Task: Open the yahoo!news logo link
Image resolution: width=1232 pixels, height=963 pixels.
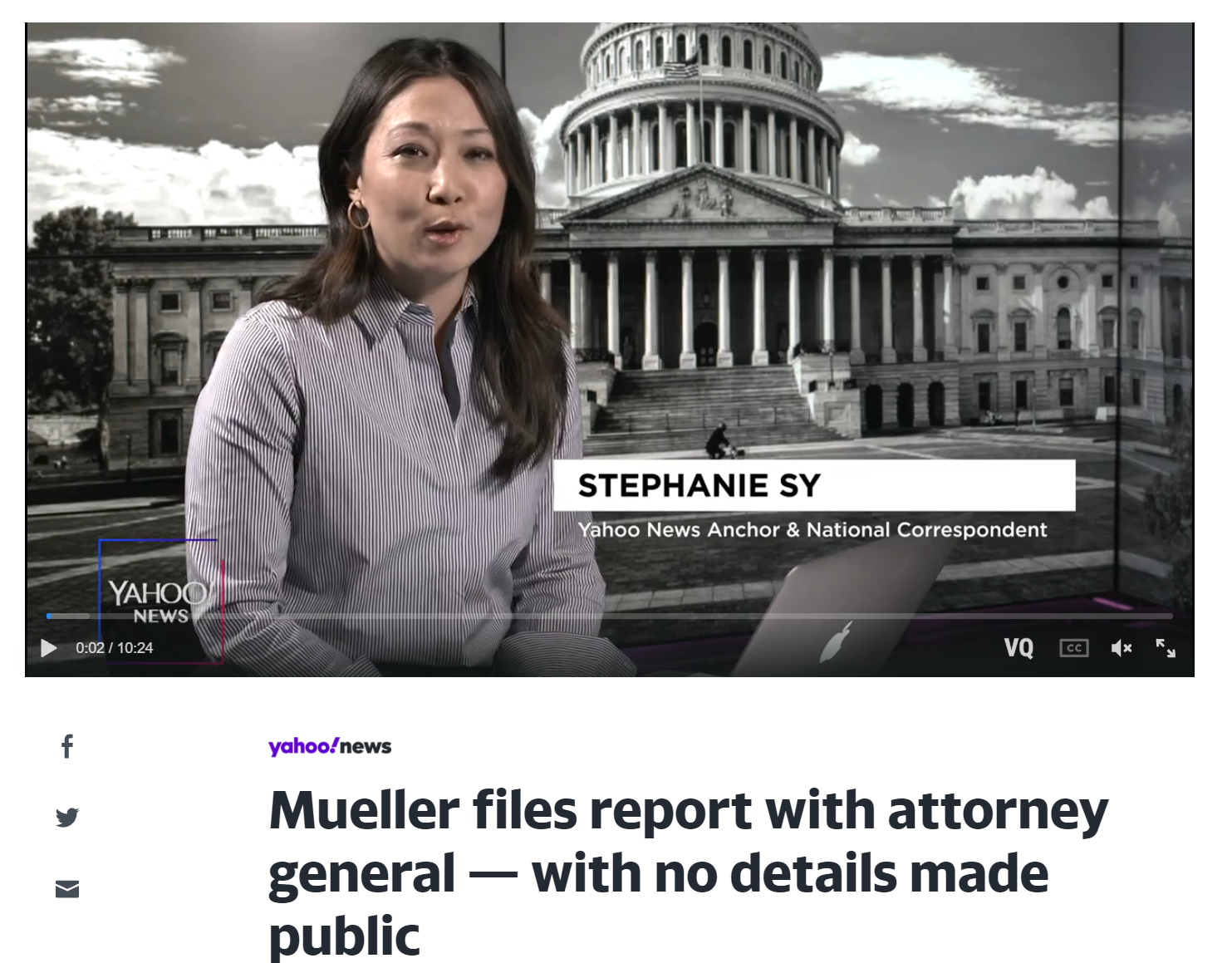Action: 330,746
